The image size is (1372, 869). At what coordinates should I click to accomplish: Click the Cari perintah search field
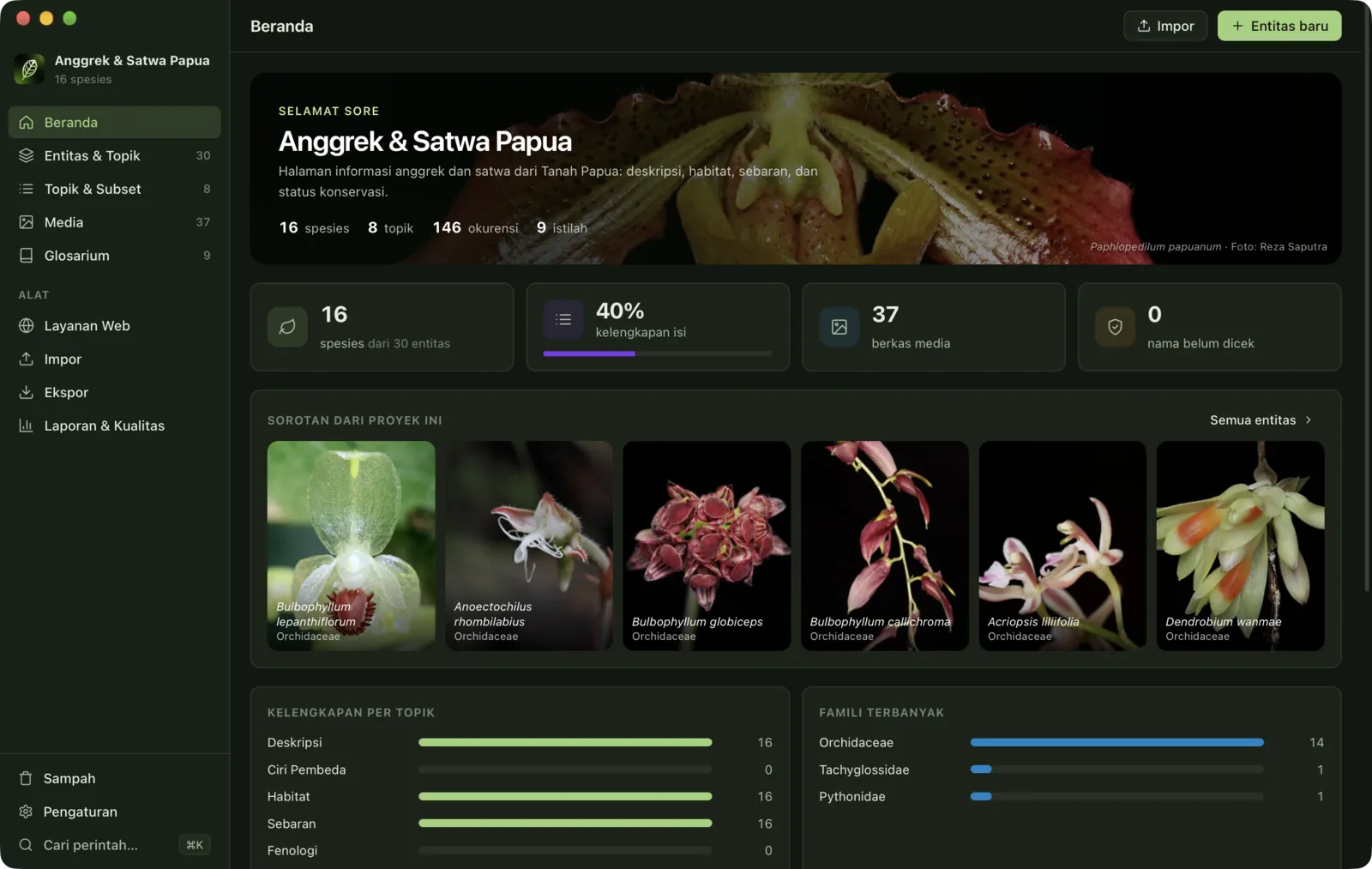pyautogui.click(x=114, y=845)
